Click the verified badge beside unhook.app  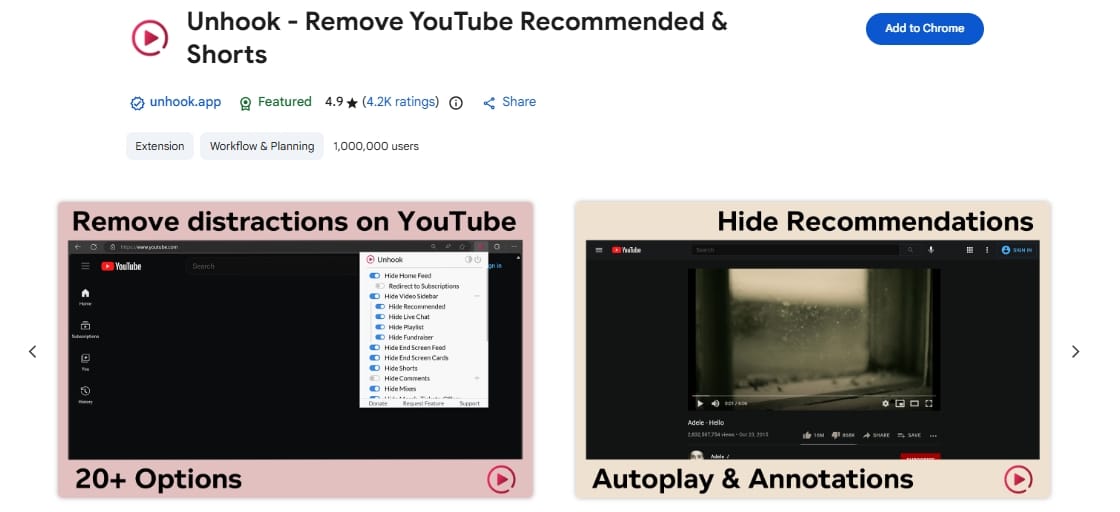coord(137,103)
